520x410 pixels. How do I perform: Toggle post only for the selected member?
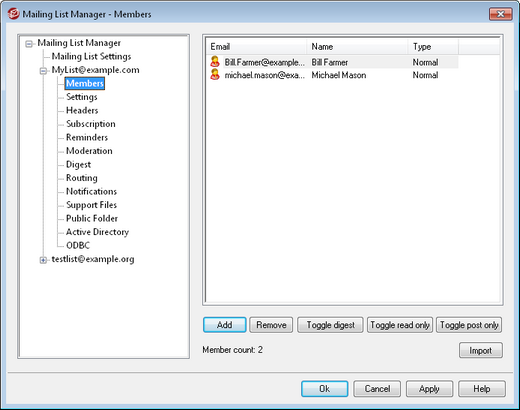(x=469, y=325)
